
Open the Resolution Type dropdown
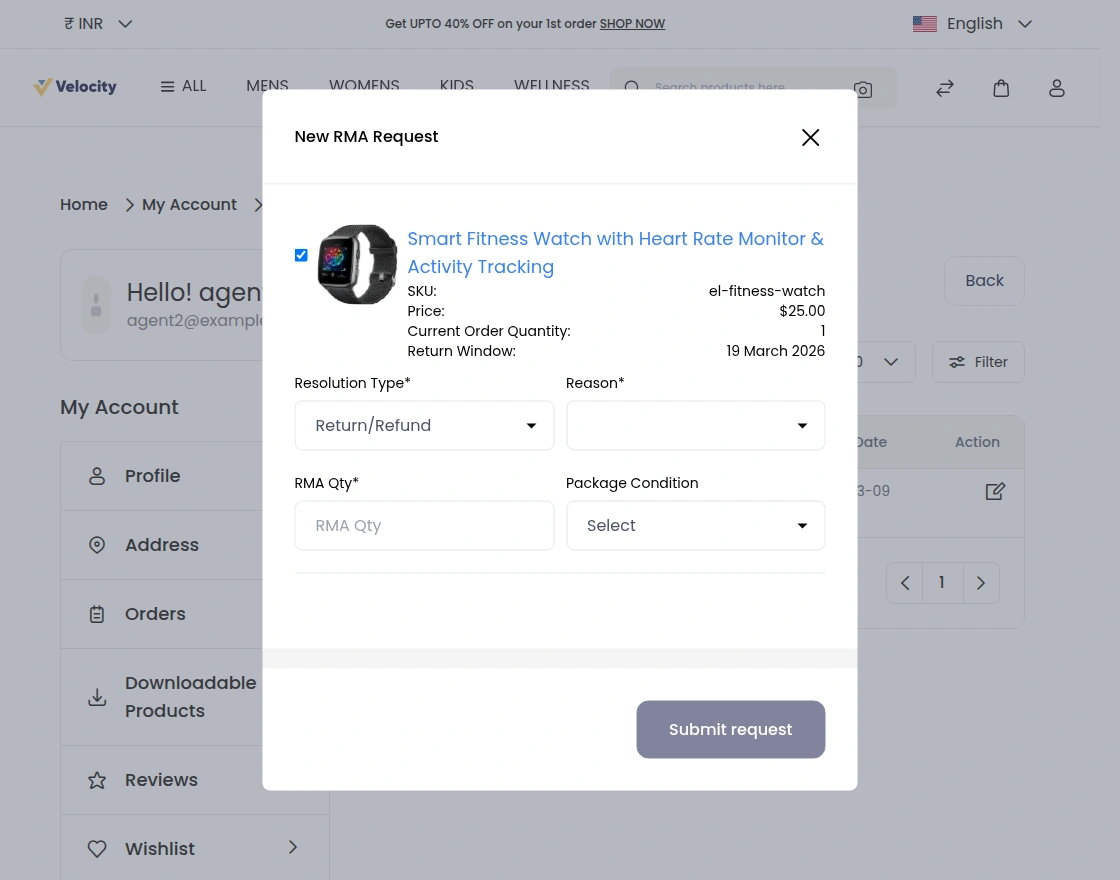tap(424, 426)
